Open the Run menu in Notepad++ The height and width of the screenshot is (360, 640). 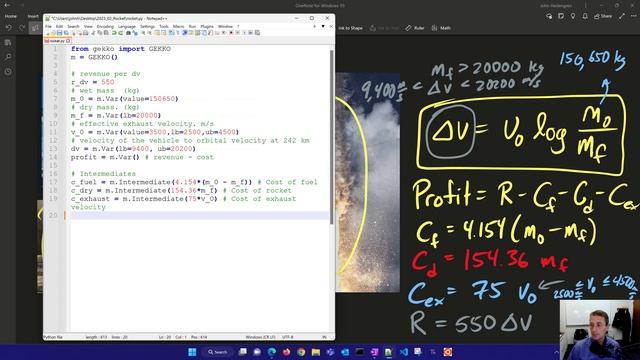192,27
